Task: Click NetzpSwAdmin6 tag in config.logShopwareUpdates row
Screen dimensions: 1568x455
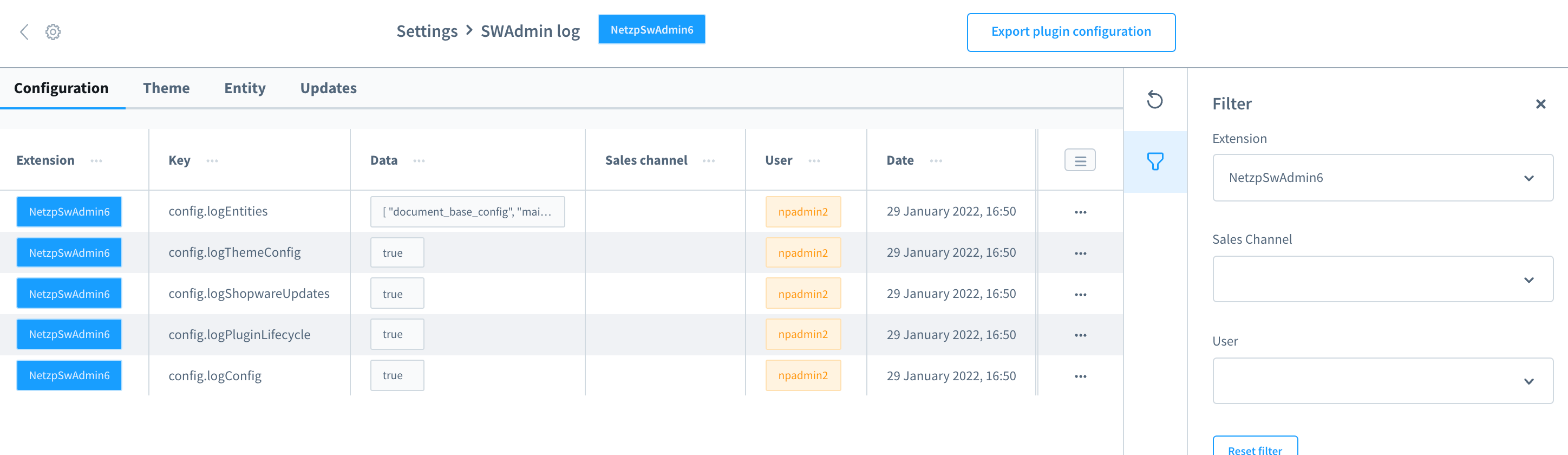Action: (x=69, y=294)
